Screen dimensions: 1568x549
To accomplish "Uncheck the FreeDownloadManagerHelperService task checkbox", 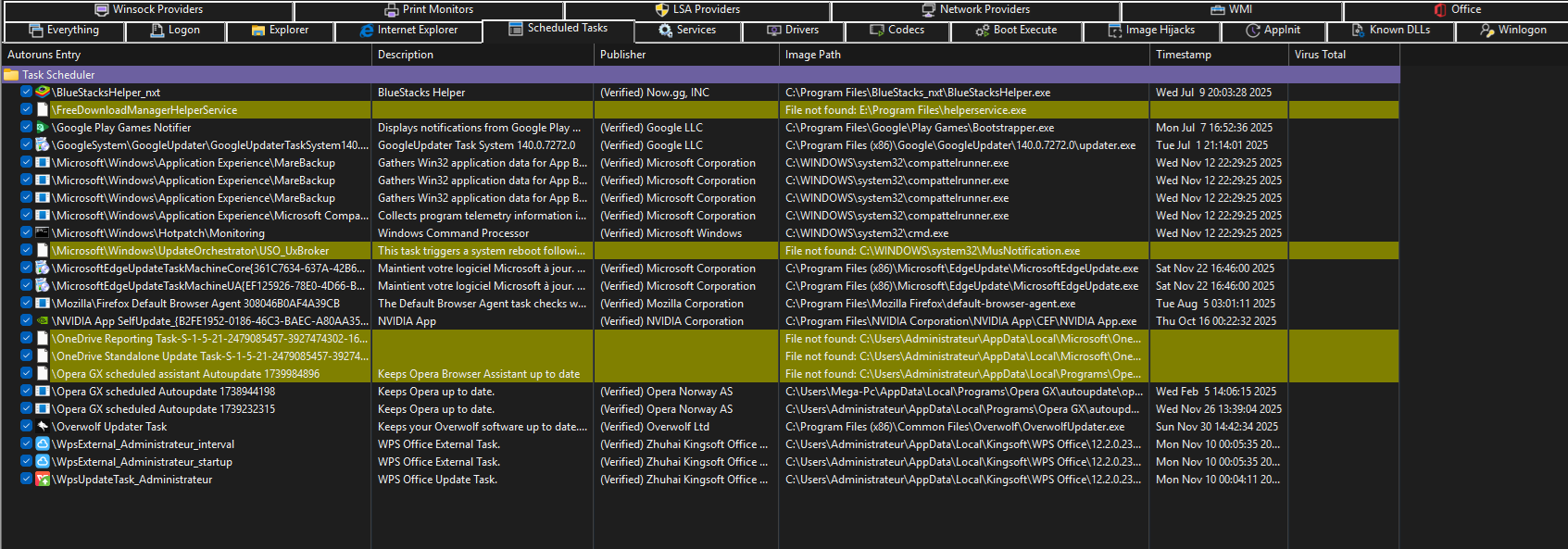I will point(26,110).
